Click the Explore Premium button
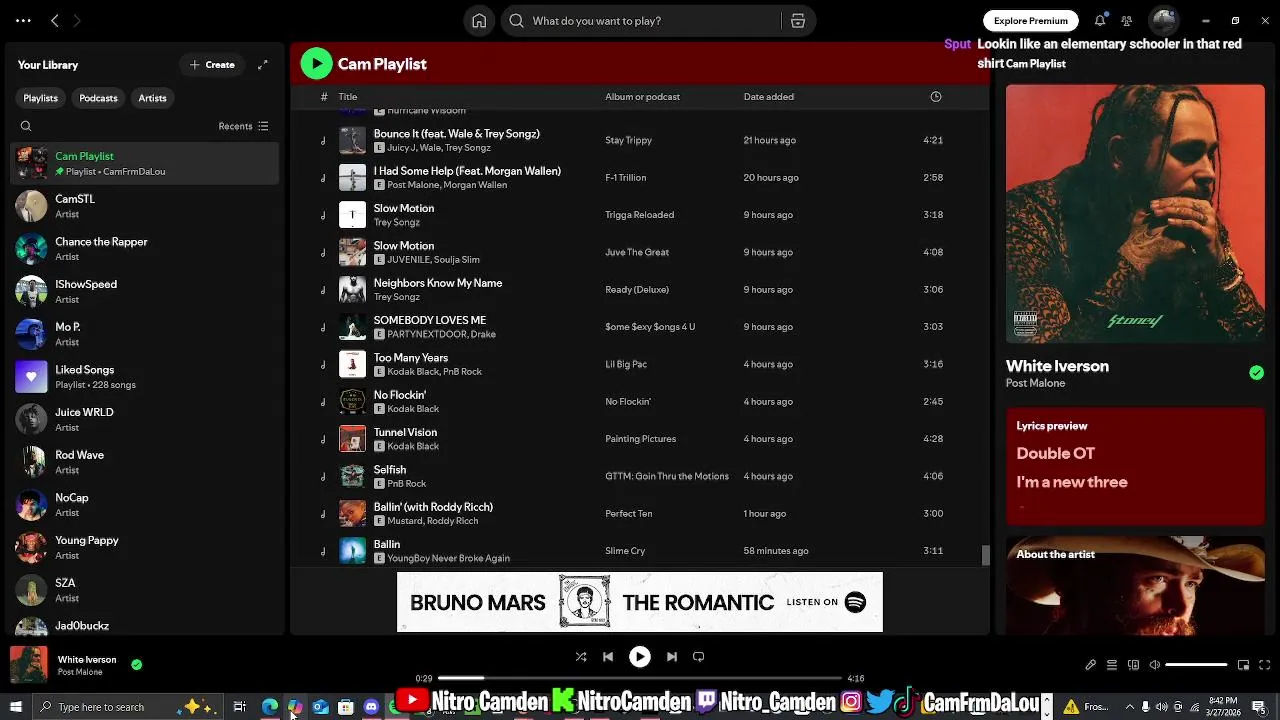The image size is (1280, 720). pos(1031,21)
